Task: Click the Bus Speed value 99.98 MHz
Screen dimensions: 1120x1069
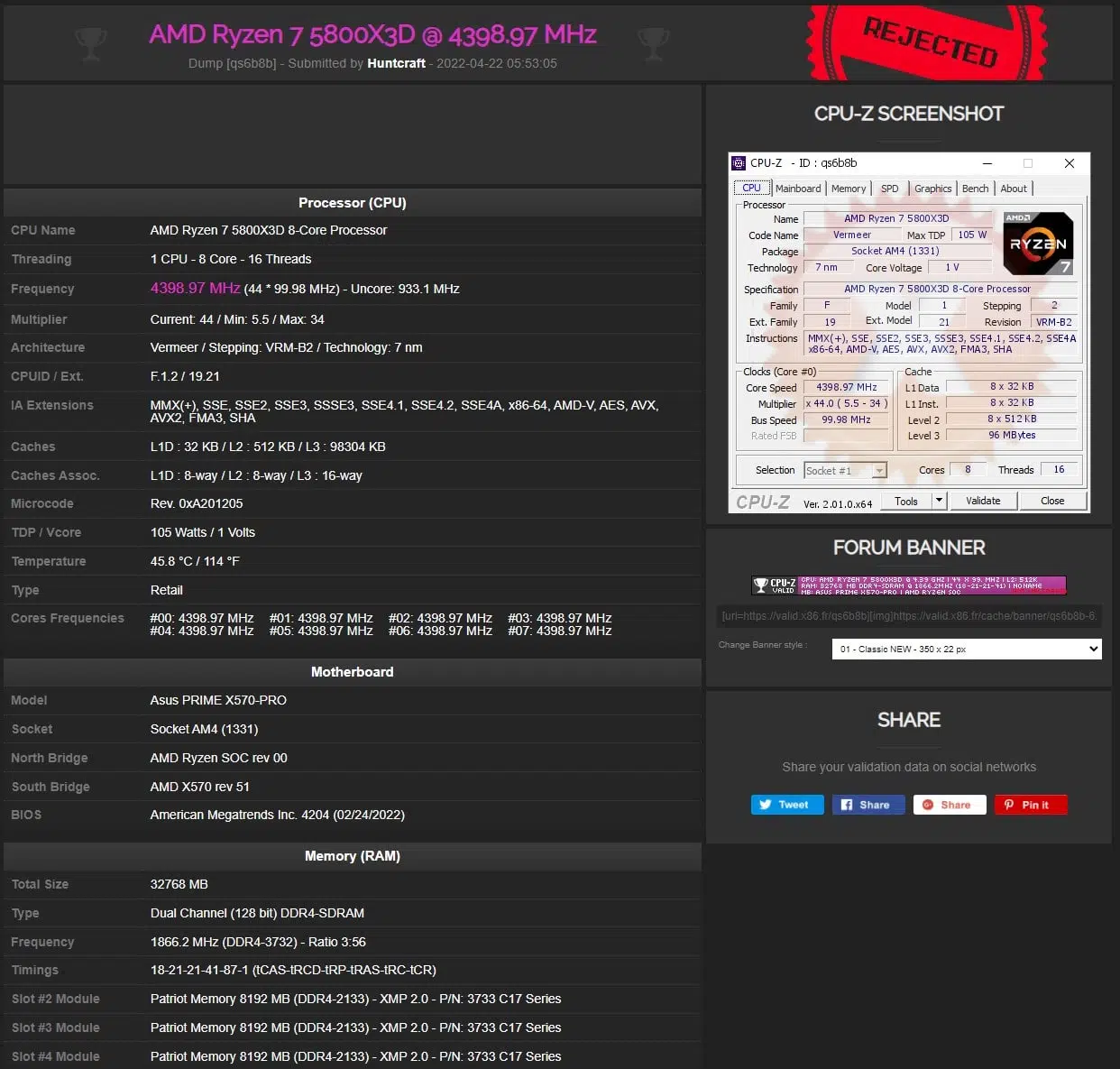Action: [846, 420]
